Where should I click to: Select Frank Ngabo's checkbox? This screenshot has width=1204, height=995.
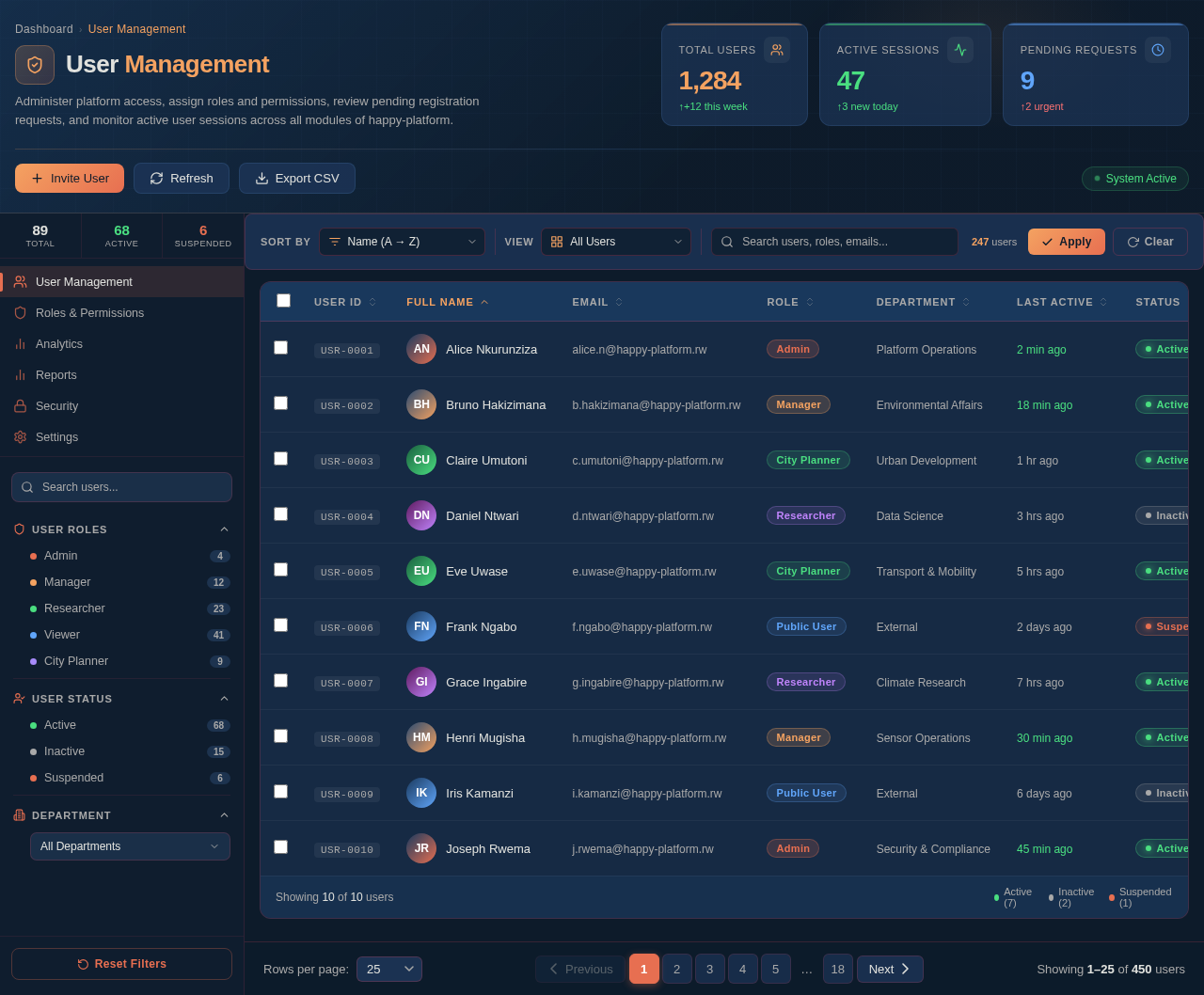coord(280,625)
